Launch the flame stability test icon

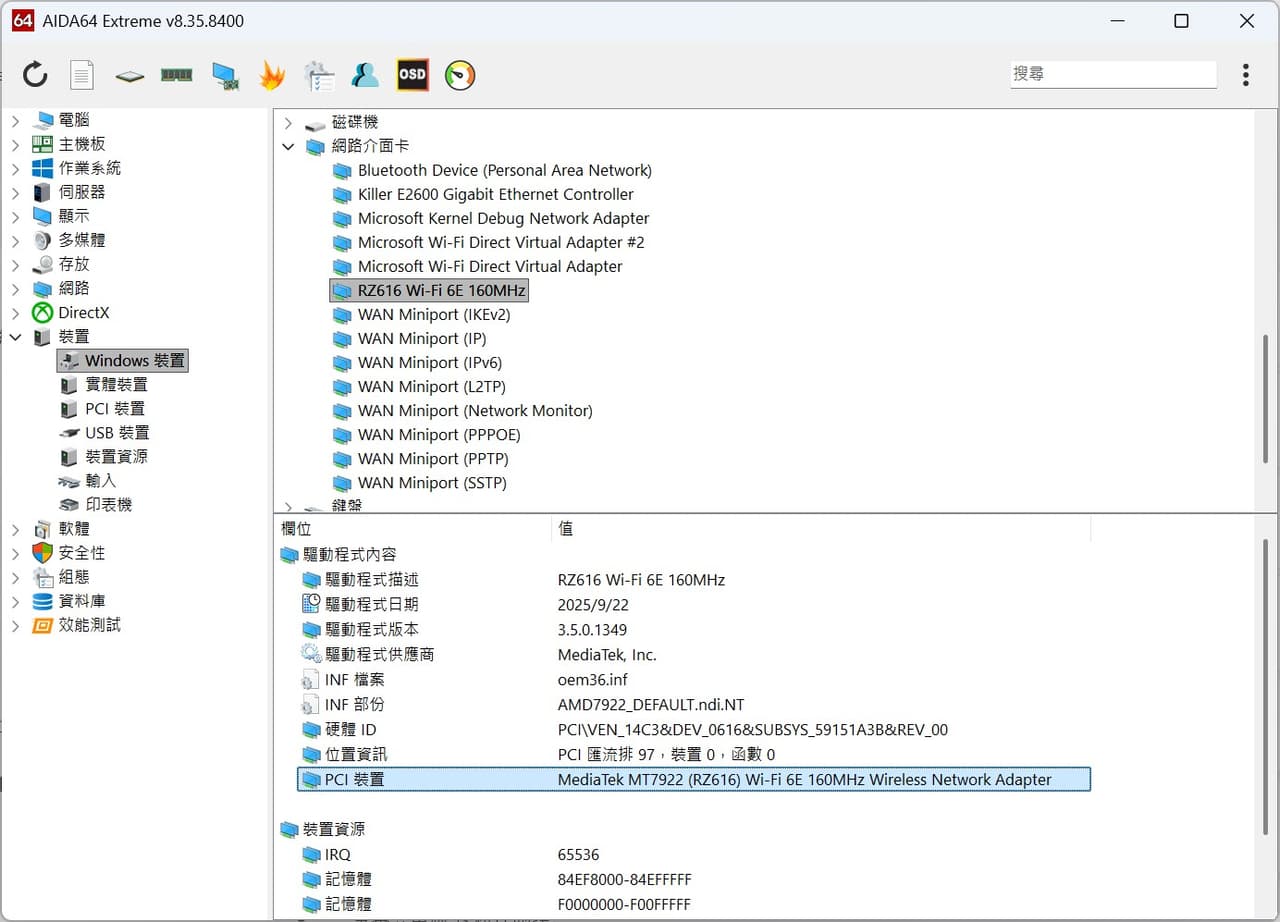pos(272,75)
